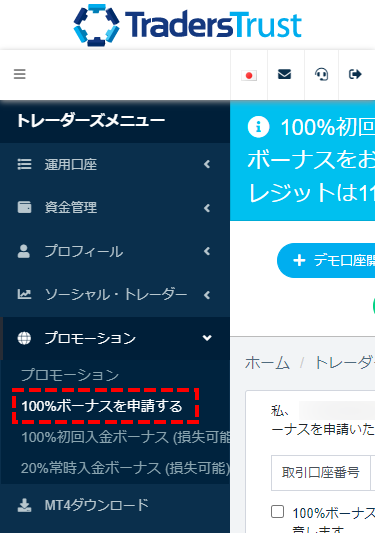375x533 pixels.
Task: Click the download icon beside MT4ダウンロード
Action: [24, 505]
